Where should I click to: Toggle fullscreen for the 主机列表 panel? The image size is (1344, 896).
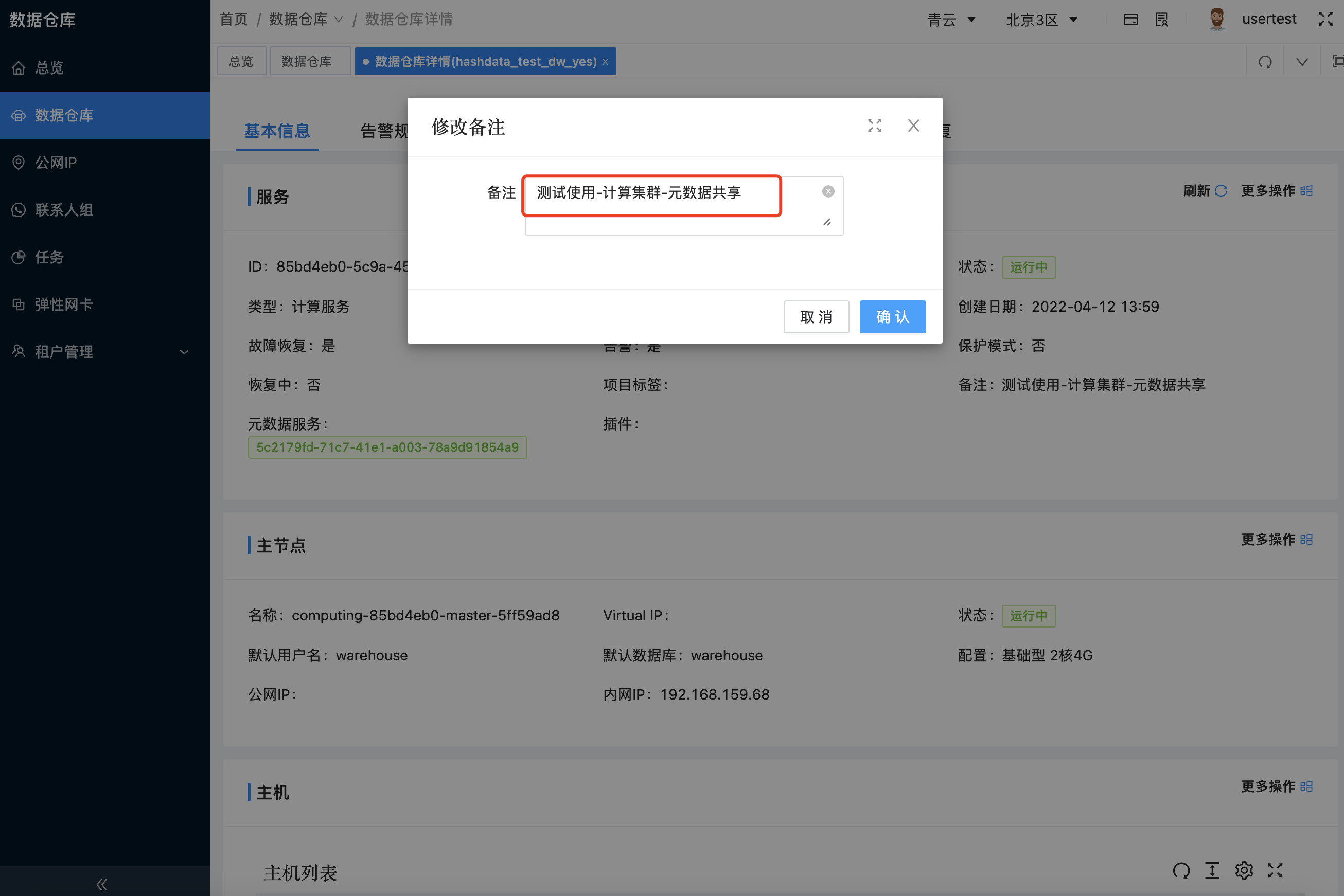pos(1276,871)
